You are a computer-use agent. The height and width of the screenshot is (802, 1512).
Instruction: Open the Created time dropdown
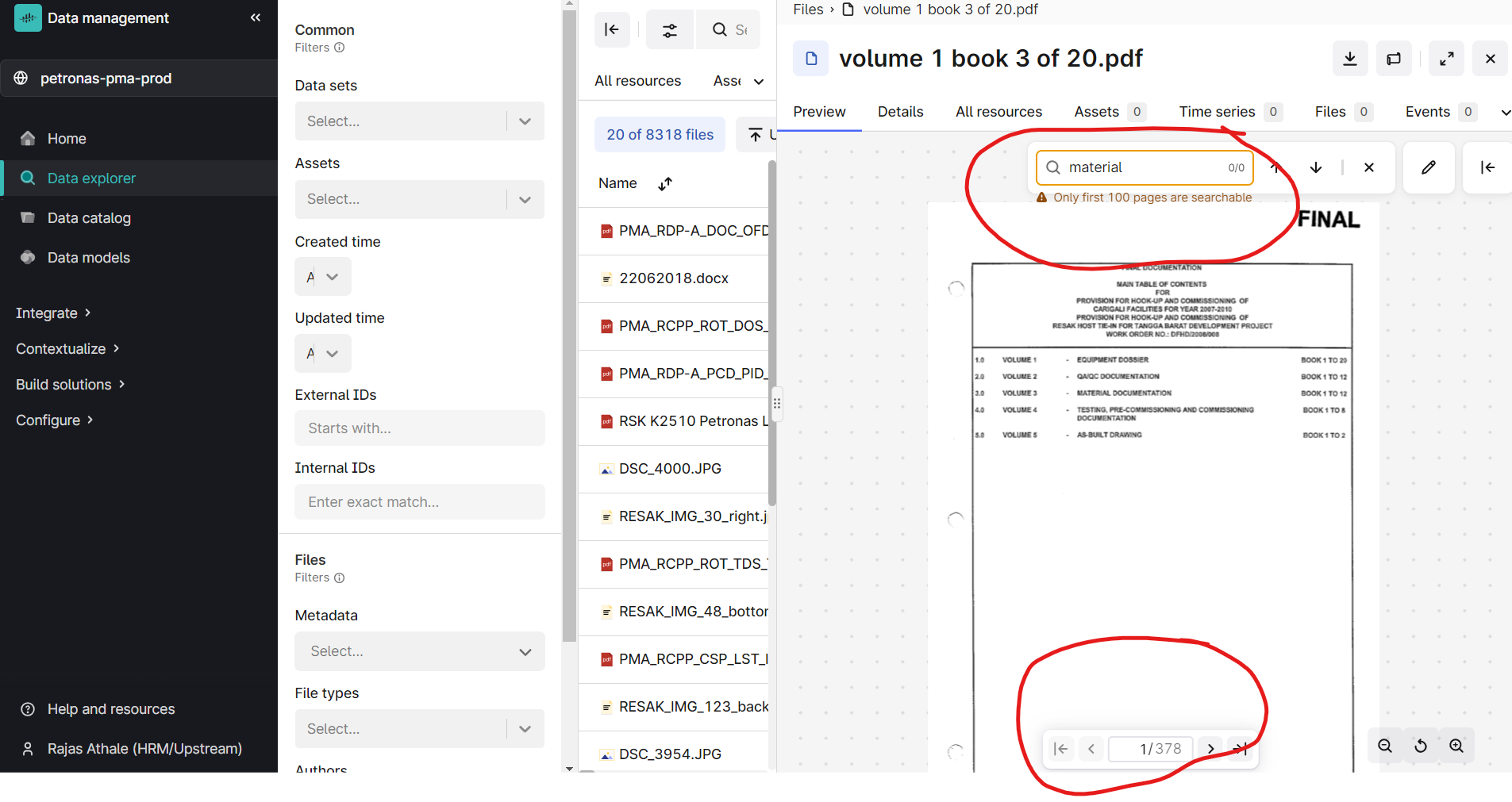(x=323, y=277)
